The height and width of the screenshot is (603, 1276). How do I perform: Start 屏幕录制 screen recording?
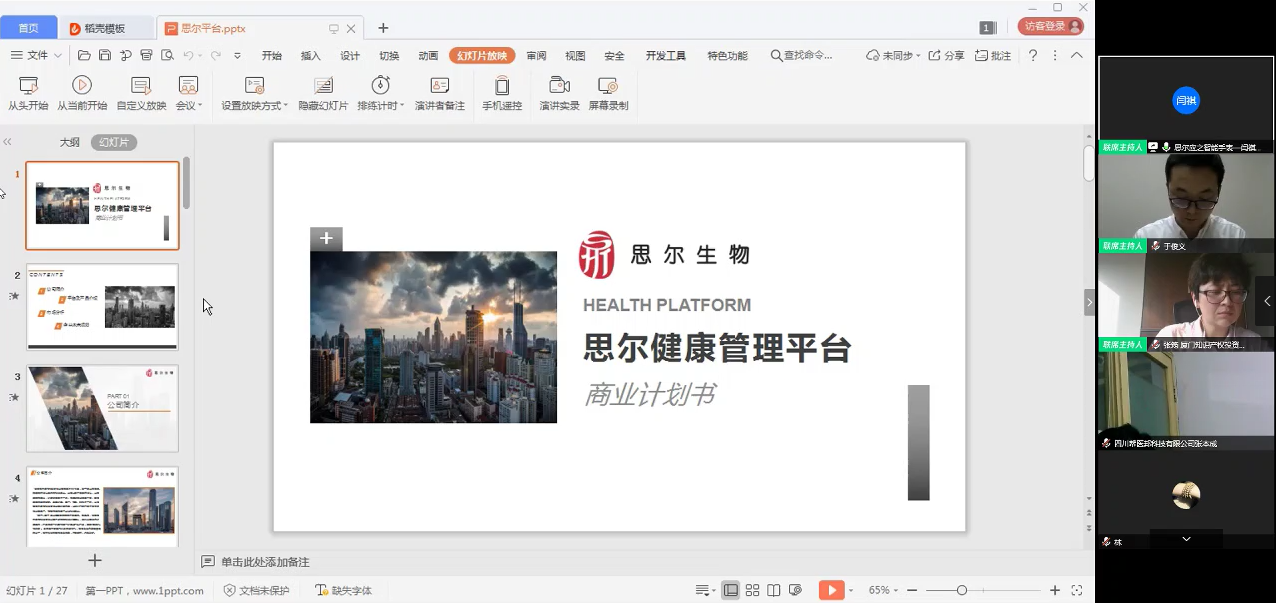(607, 86)
